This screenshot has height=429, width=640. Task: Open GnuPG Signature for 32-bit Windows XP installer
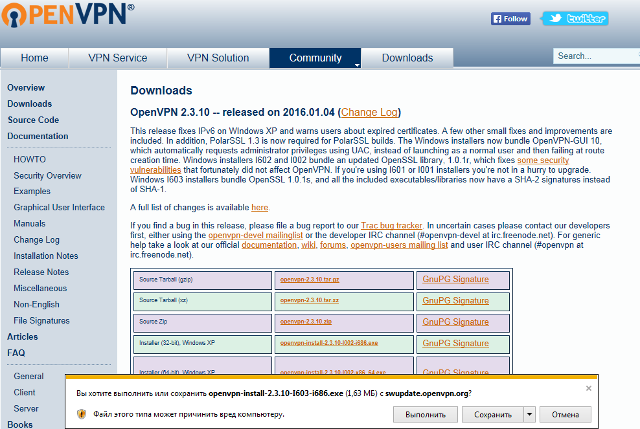456,343
